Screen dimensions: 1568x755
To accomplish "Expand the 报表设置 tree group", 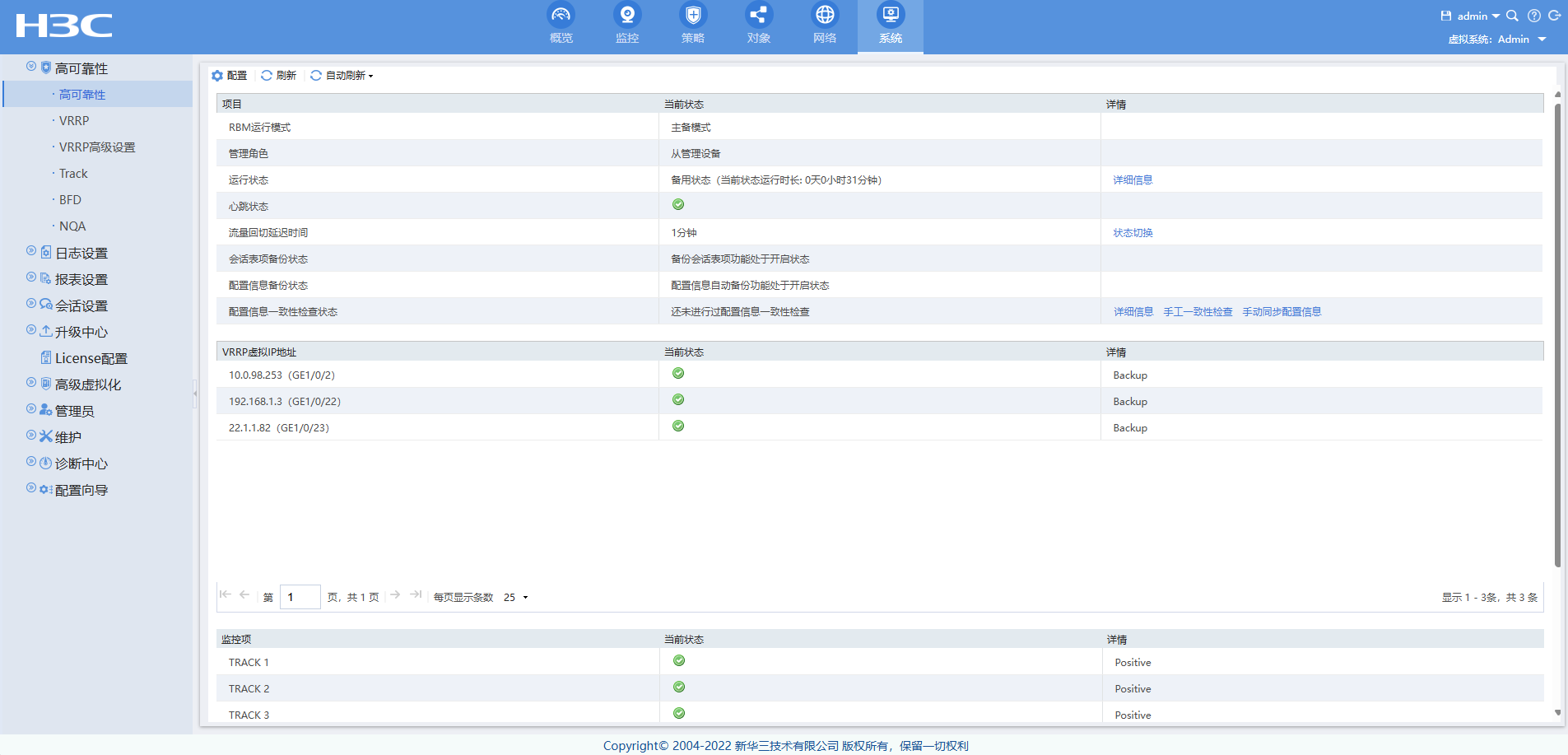I will (31, 277).
